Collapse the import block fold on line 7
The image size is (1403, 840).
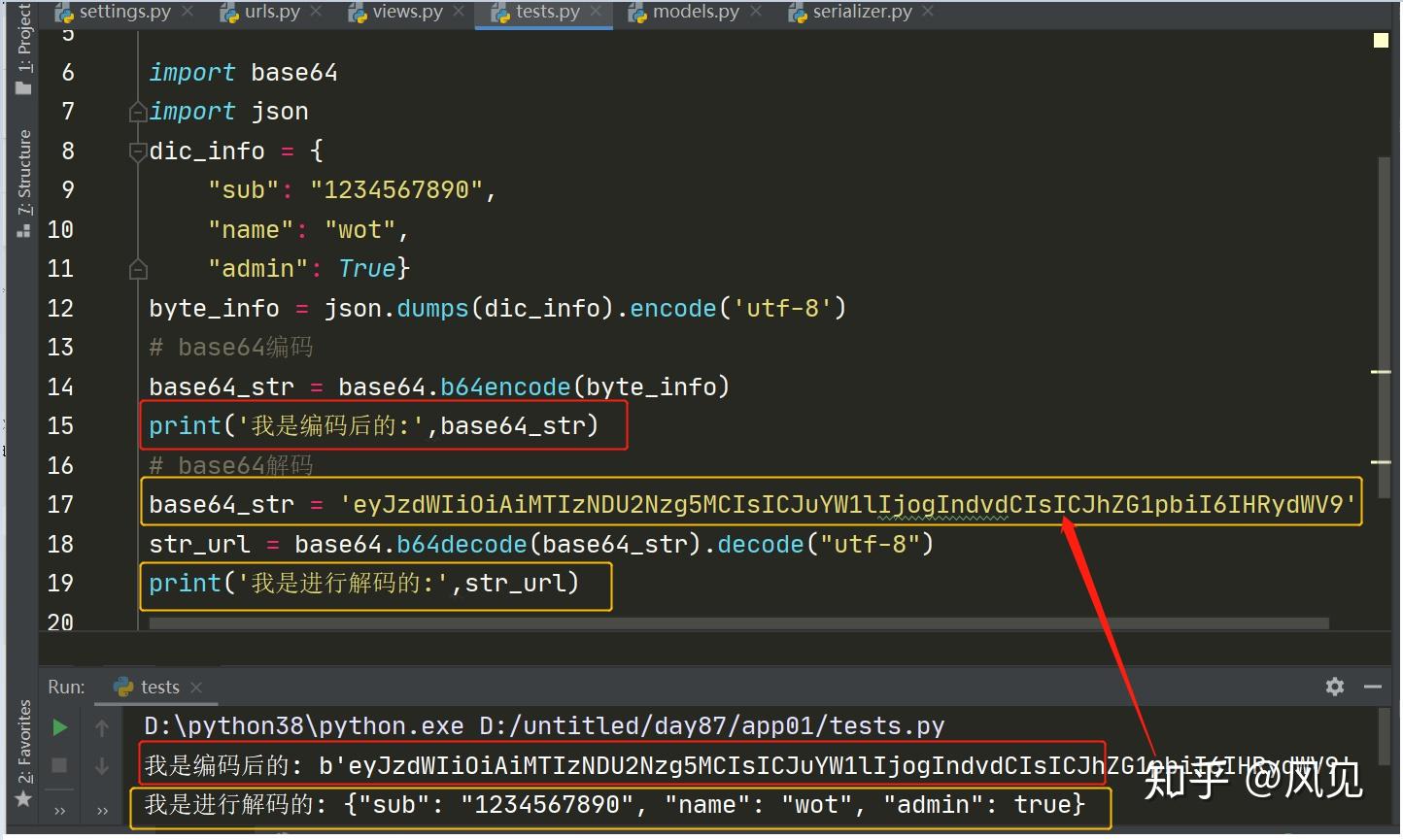[138, 113]
